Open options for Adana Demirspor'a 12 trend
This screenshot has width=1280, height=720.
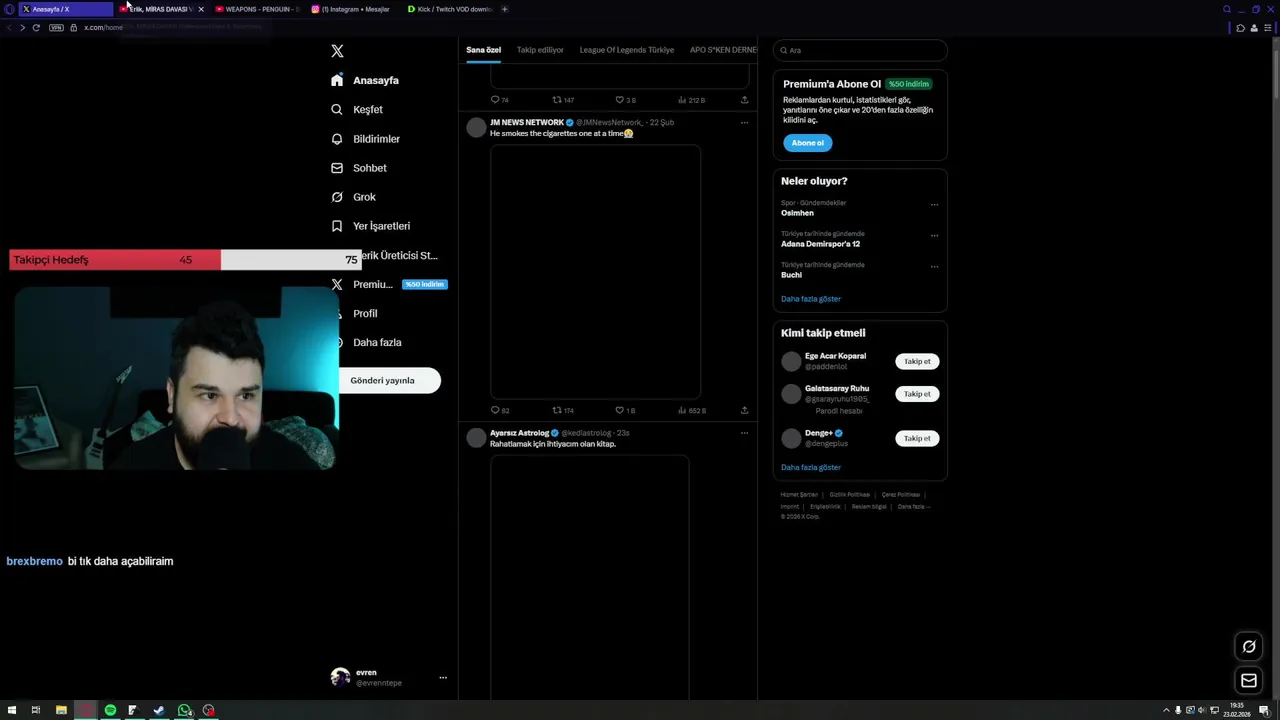click(x=934, y=235)
